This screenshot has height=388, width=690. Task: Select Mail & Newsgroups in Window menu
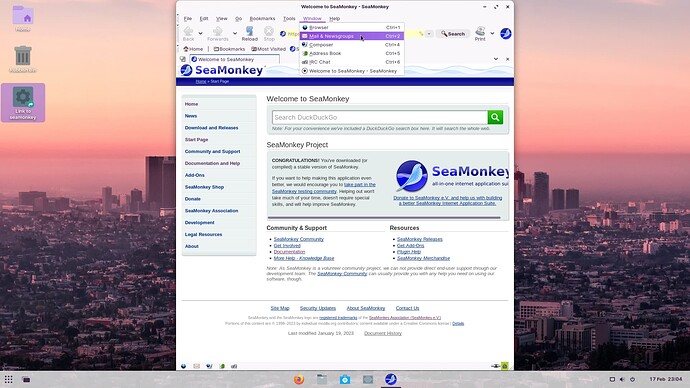(352, 36)
